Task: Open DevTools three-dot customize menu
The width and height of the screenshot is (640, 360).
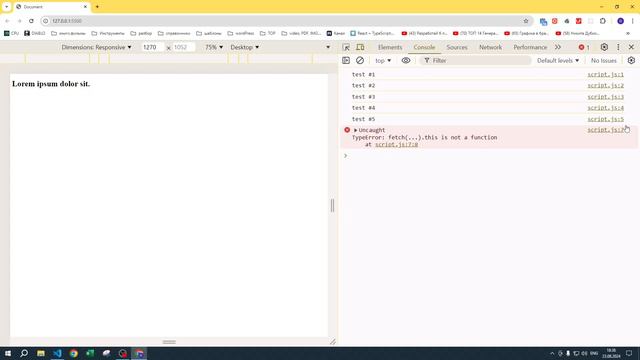Action: 618,47
